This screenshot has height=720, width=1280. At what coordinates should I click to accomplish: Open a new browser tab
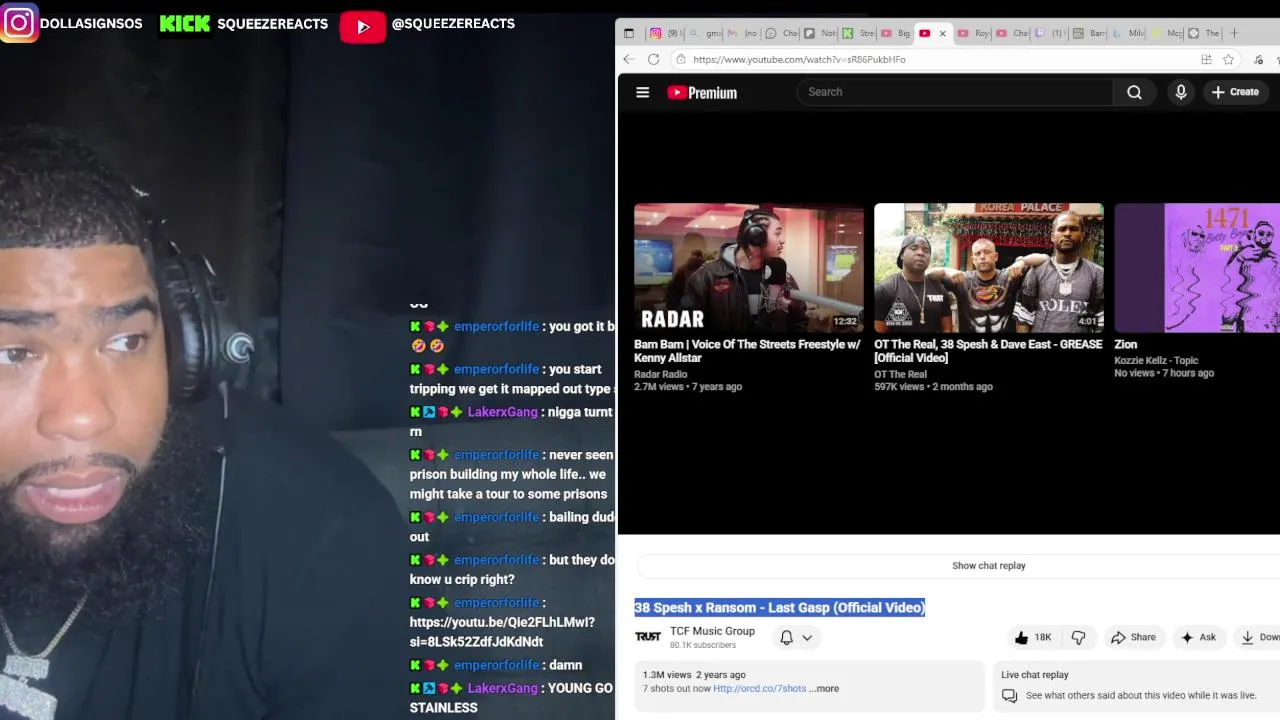tap(1234, 33)
